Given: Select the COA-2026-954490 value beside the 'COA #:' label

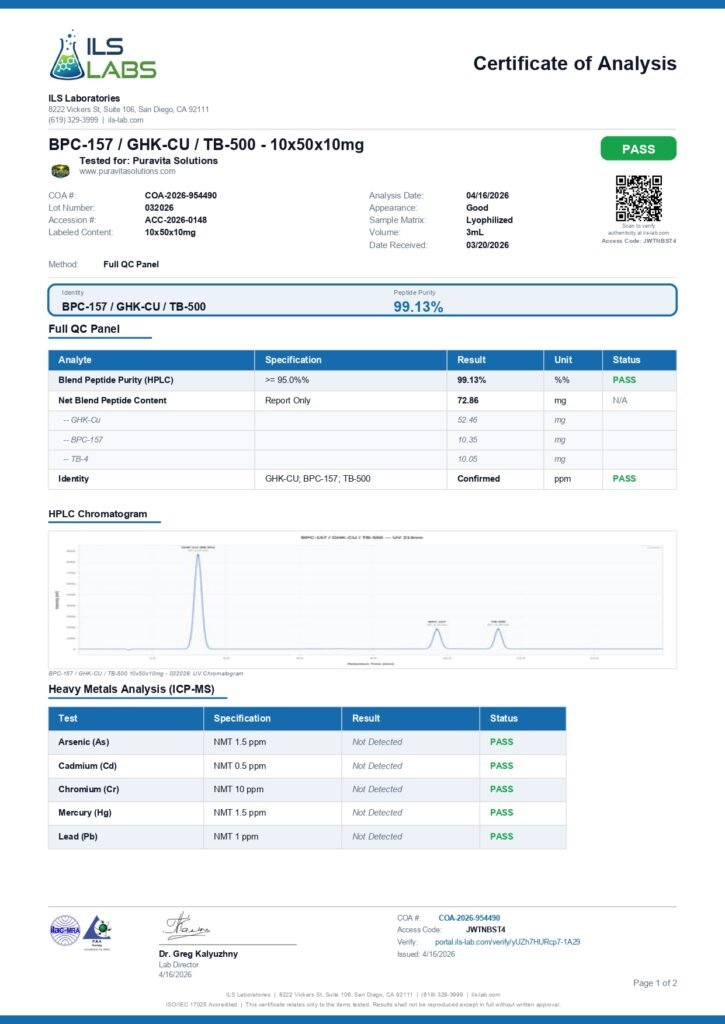Looking at the screenshot, I should coord(181,195).
